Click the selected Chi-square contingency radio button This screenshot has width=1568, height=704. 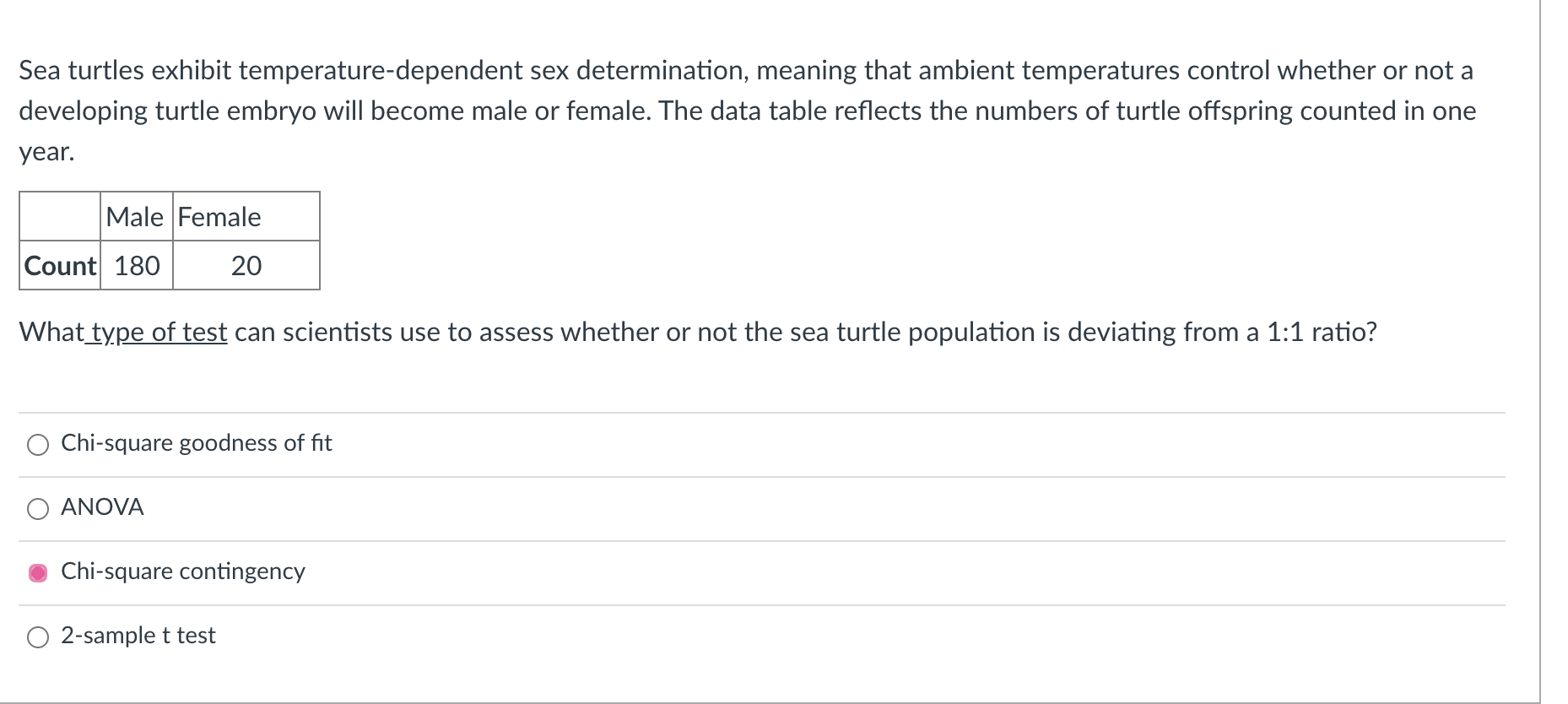click(x=38, y=573)
